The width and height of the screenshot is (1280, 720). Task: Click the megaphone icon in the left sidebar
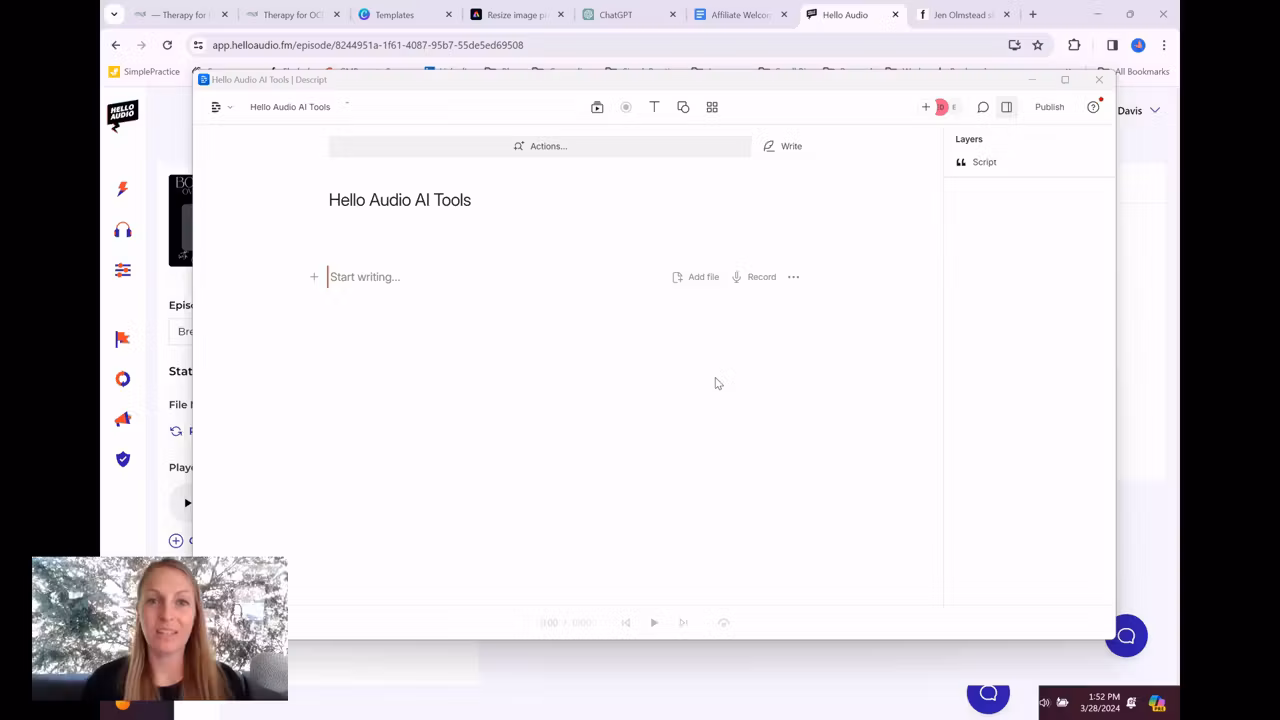[x=122, y=419]
